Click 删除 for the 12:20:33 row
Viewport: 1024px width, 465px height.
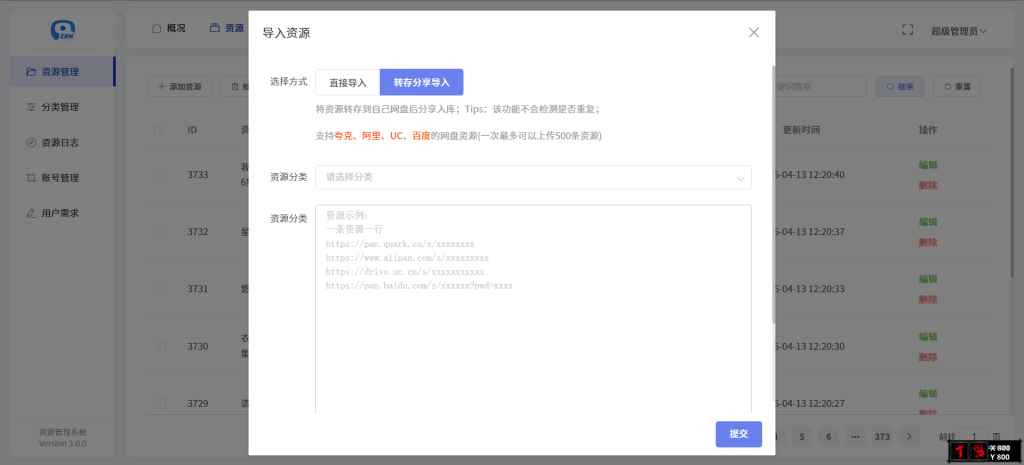(928, 299)
